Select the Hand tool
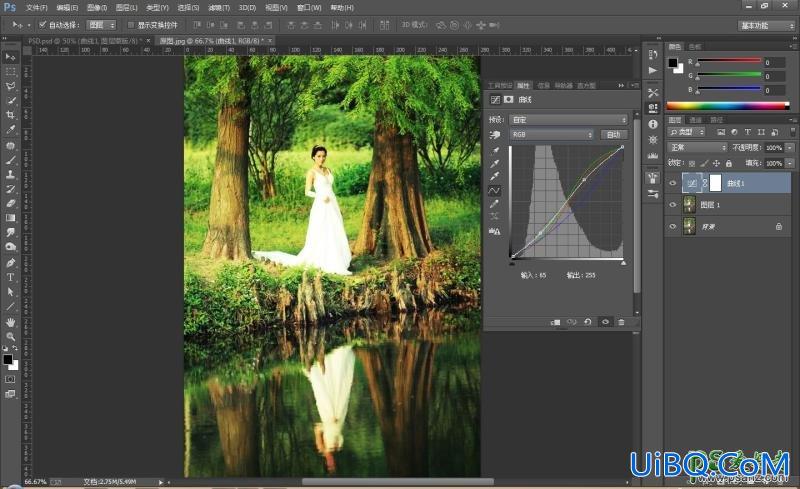Viewport: 800px width, 489px height. point(10,323)
